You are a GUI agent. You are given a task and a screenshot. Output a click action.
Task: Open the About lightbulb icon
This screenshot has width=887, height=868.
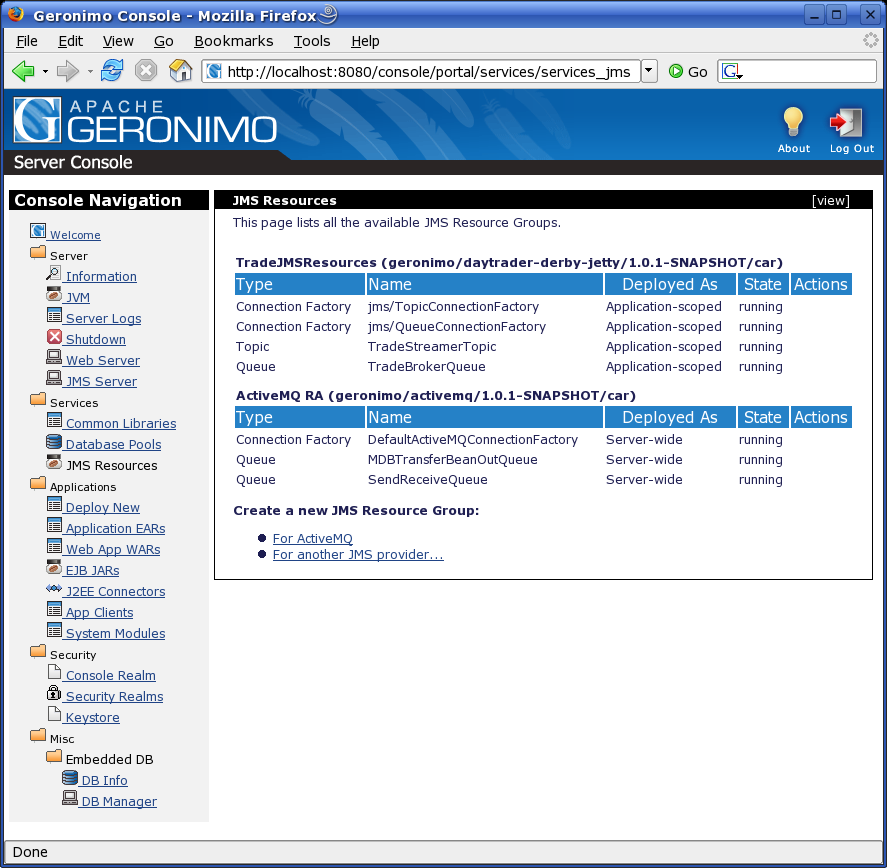click(793, 122)
